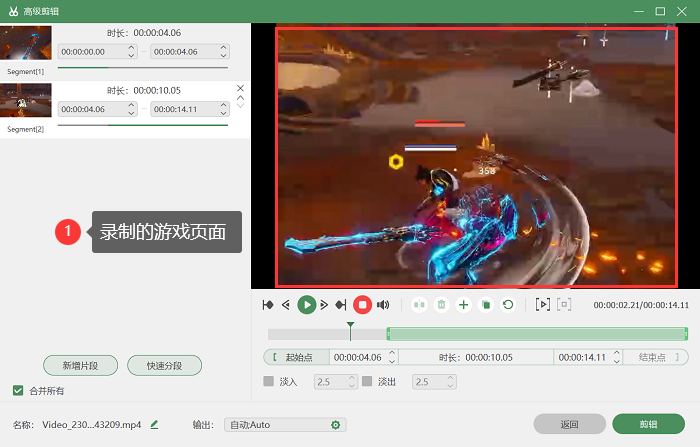Enable the 淡出 fade-out checkbox
700x447 pixels.
[x=367, y=381]
